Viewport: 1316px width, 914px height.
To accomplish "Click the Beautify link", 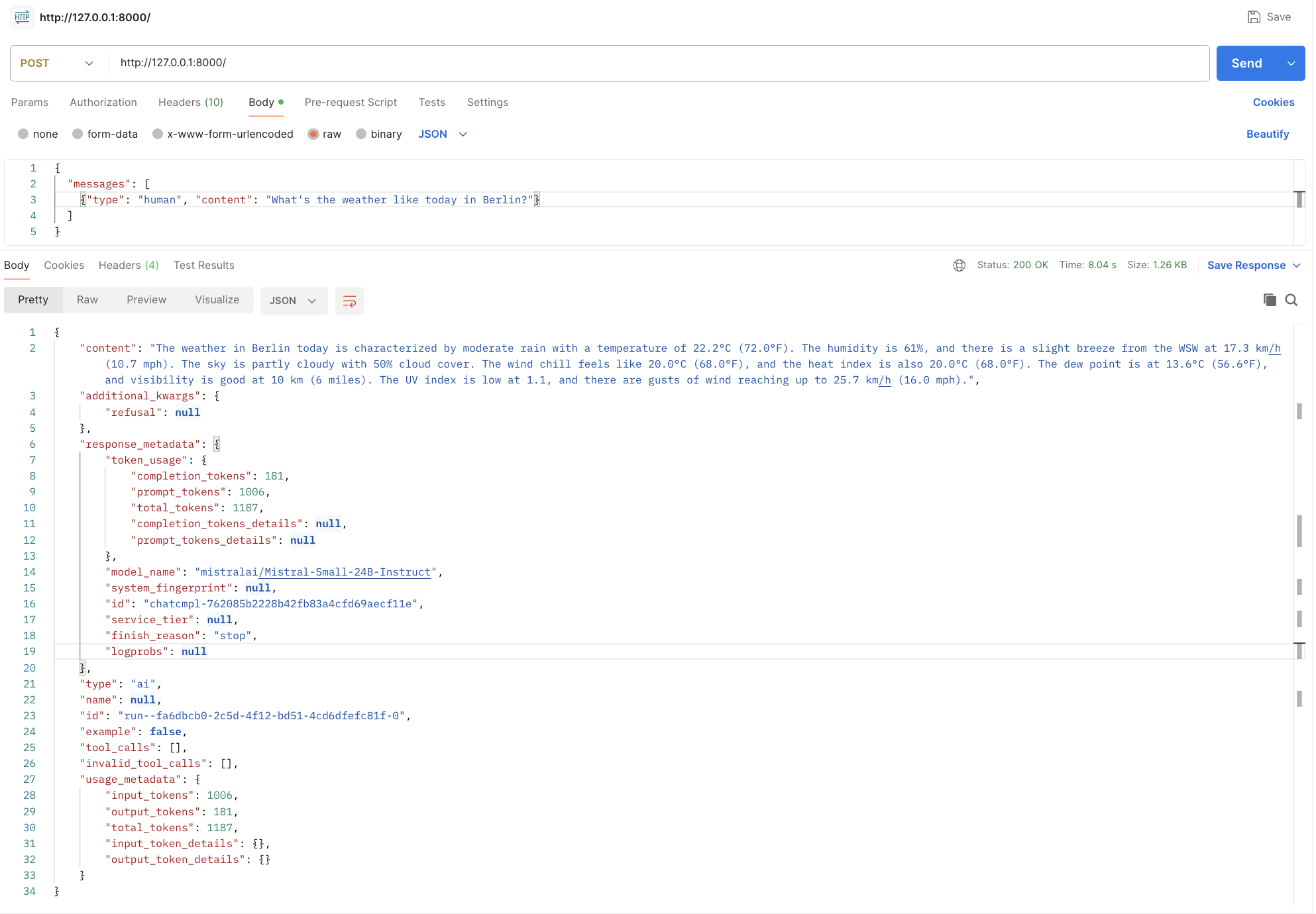I will point(1267,134).
